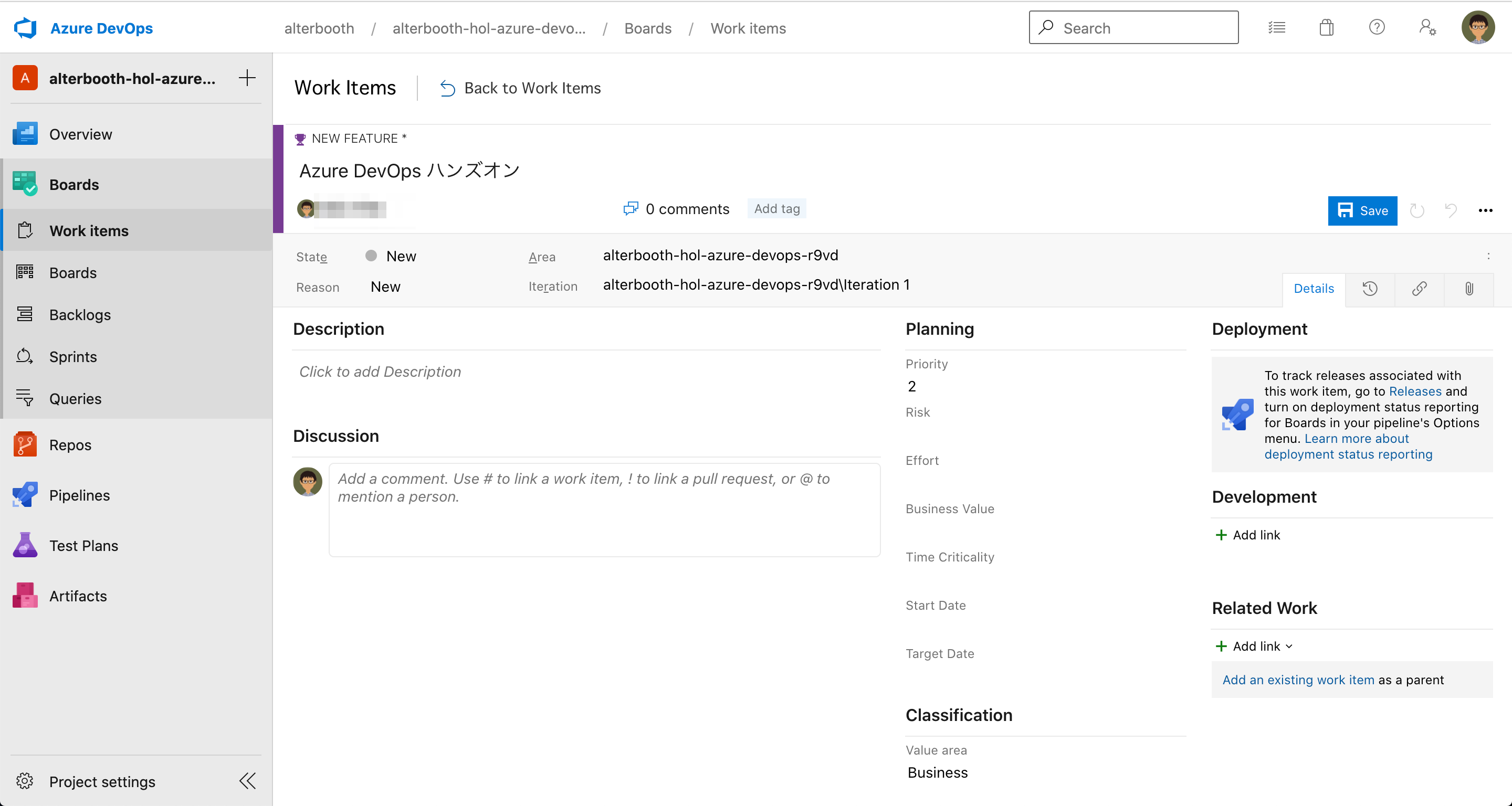Select the Details tab
1512x806 pixels.
(1314, 289)
